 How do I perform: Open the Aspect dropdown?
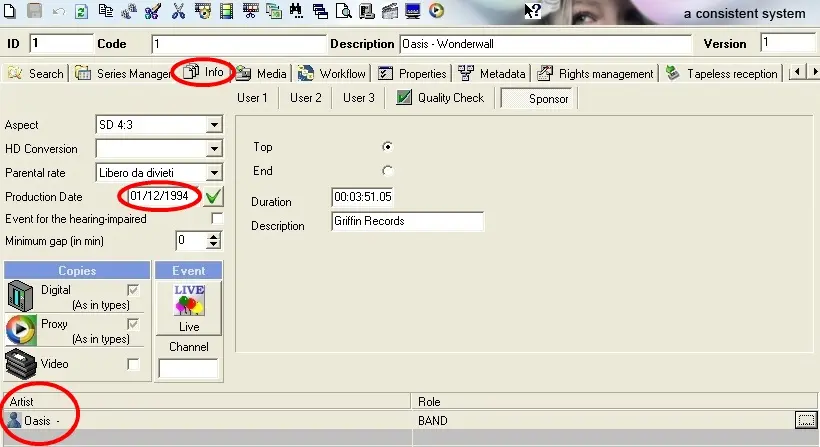tap(213, 125)
